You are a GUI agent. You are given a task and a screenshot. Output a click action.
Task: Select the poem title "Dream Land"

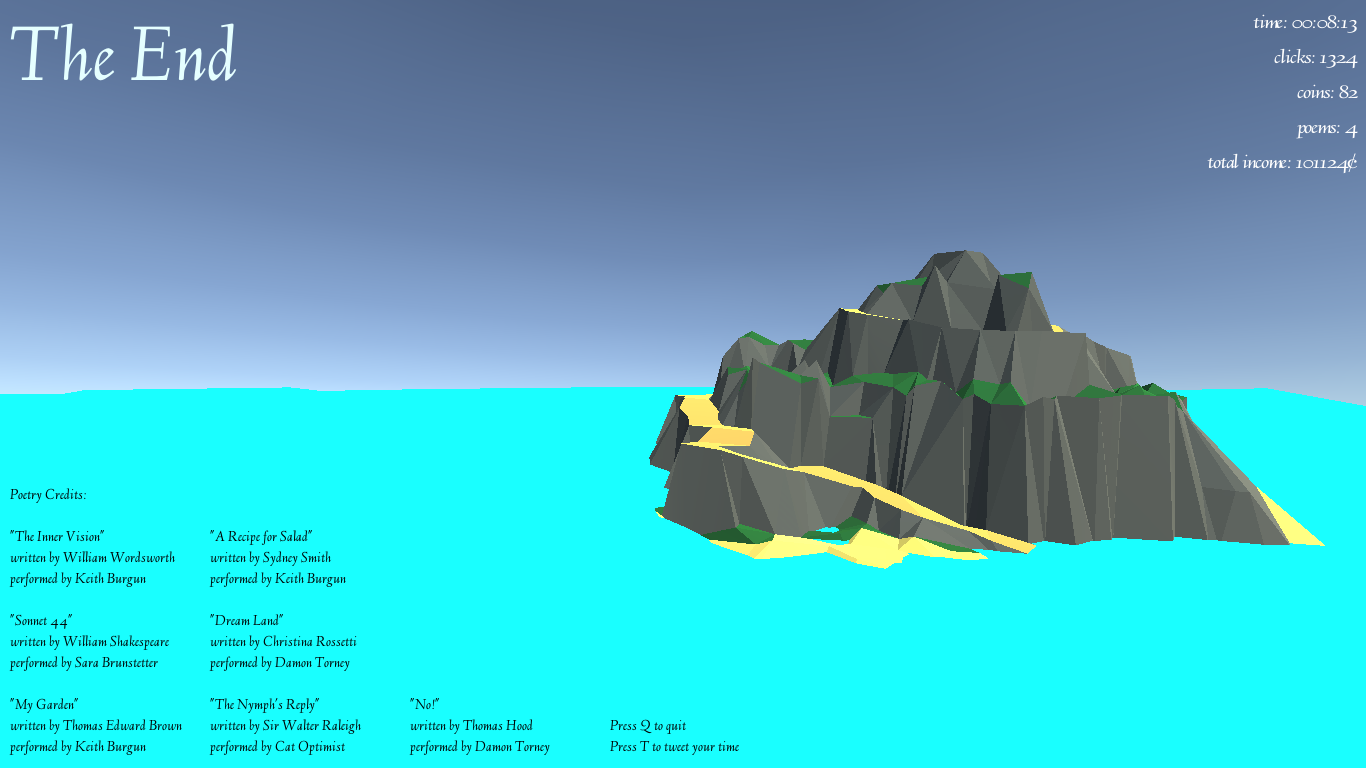(247, 621)
